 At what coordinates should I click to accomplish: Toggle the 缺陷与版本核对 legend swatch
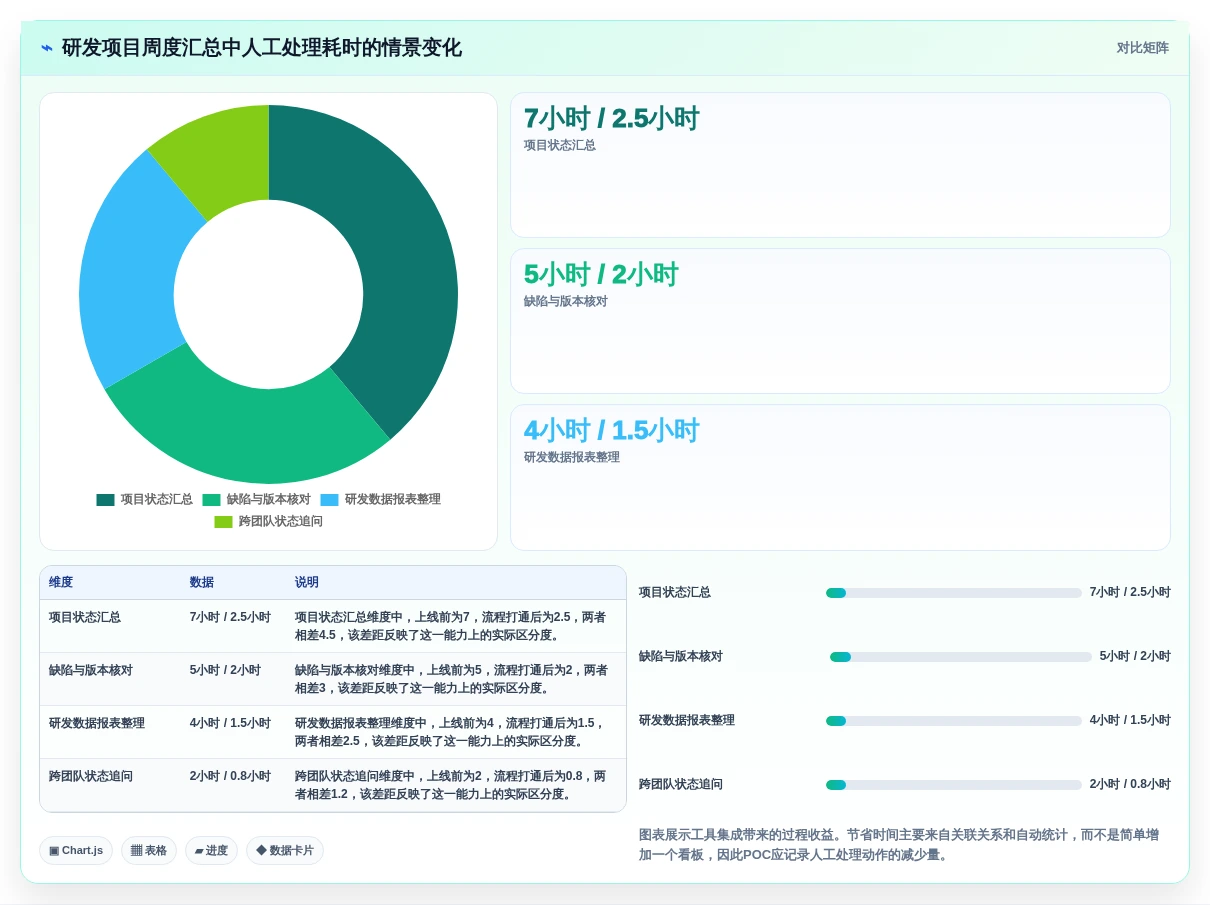tap(211, 500)
